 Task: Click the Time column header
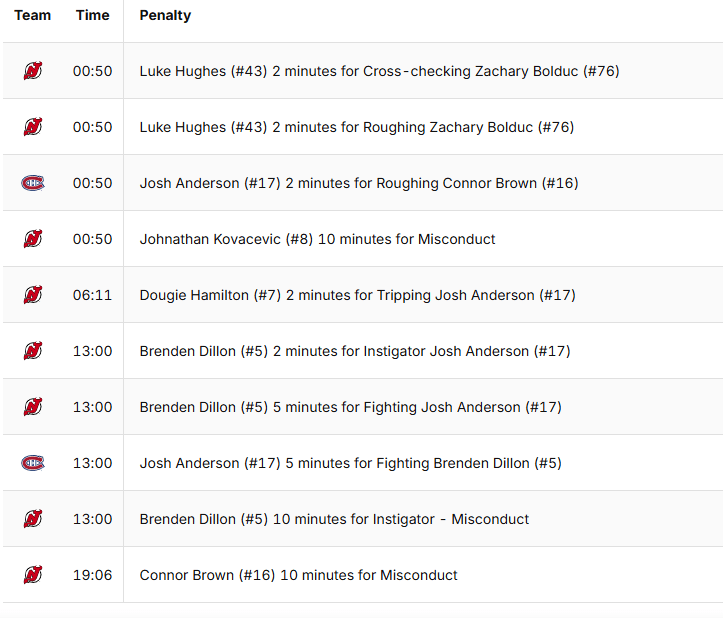click(x=92, y=15)
